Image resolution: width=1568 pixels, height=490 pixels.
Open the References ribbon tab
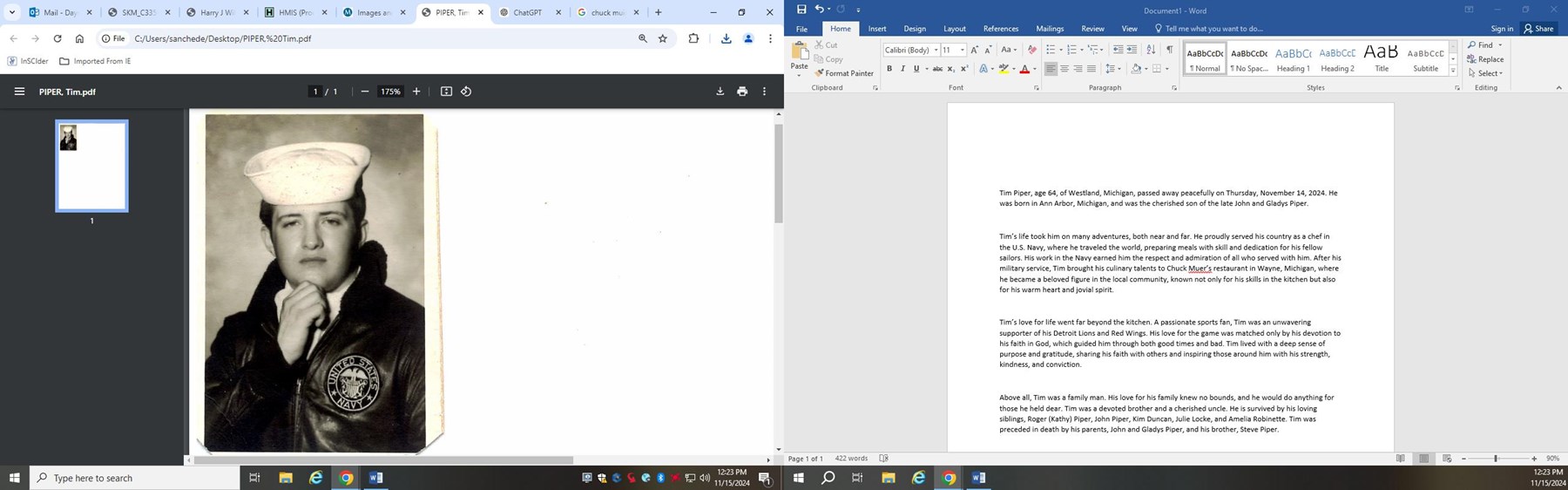tap(1000, 29)
